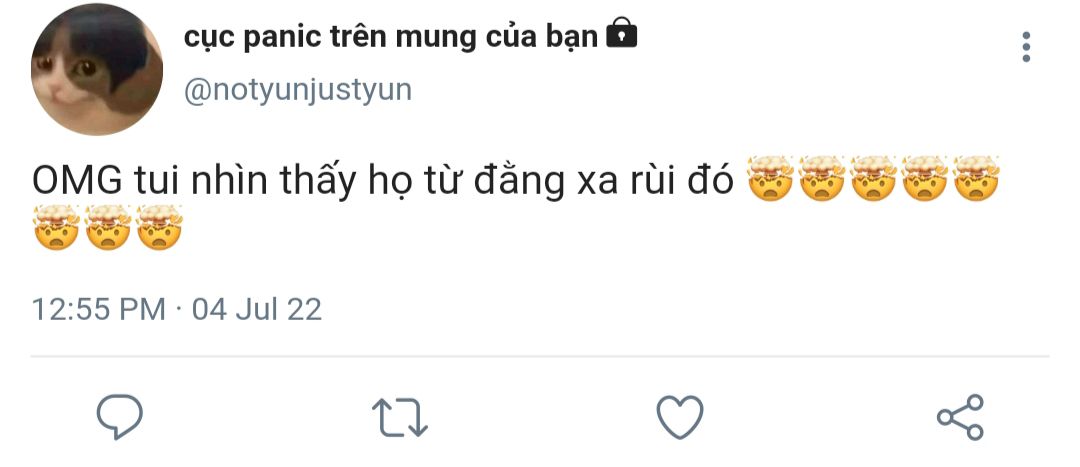
Task: Click the word OMG in the tweet
Action: (77, 180)
